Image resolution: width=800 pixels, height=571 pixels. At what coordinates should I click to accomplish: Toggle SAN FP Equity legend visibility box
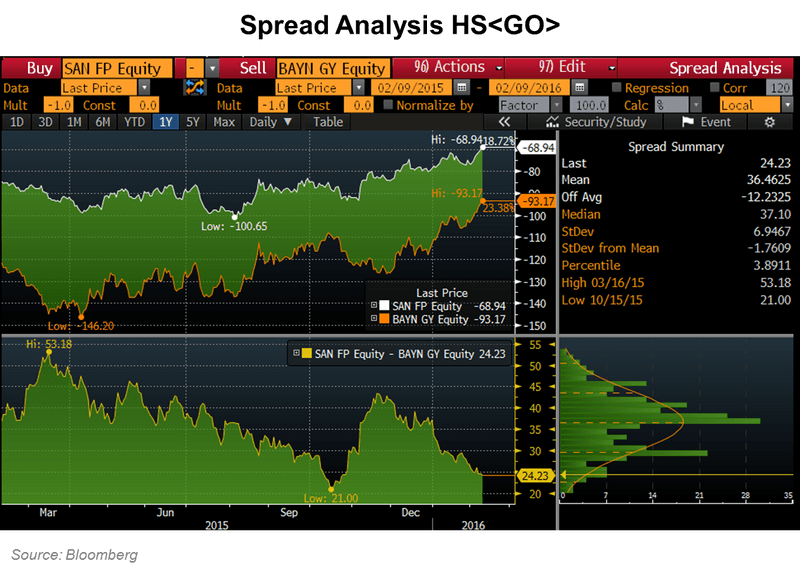pyautogui.click(x=375, y=306)
